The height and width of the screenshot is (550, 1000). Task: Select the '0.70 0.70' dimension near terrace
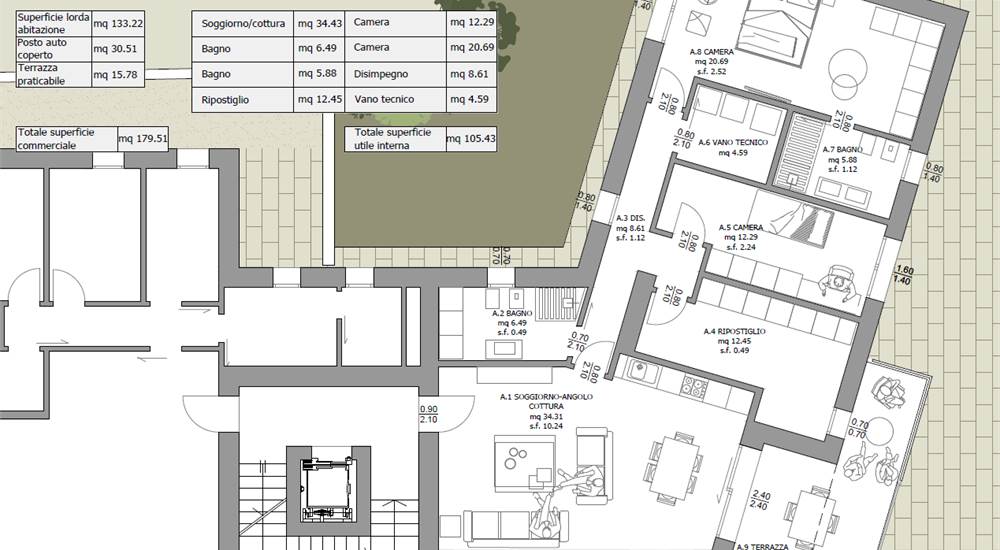pos(860,429)
